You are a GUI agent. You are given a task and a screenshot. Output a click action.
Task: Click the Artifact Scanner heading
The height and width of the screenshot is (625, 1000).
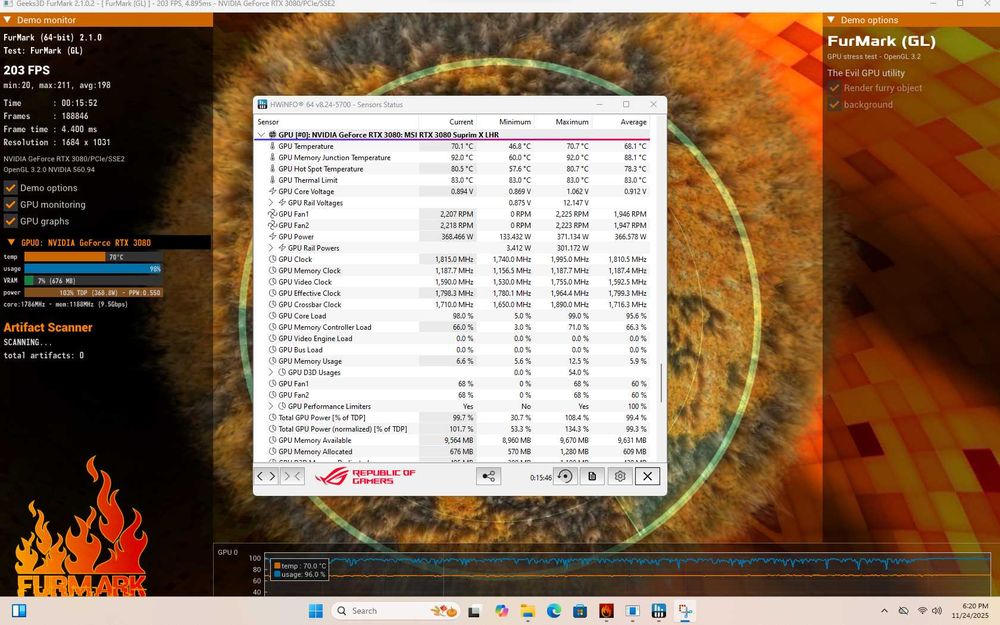[48, 327]
